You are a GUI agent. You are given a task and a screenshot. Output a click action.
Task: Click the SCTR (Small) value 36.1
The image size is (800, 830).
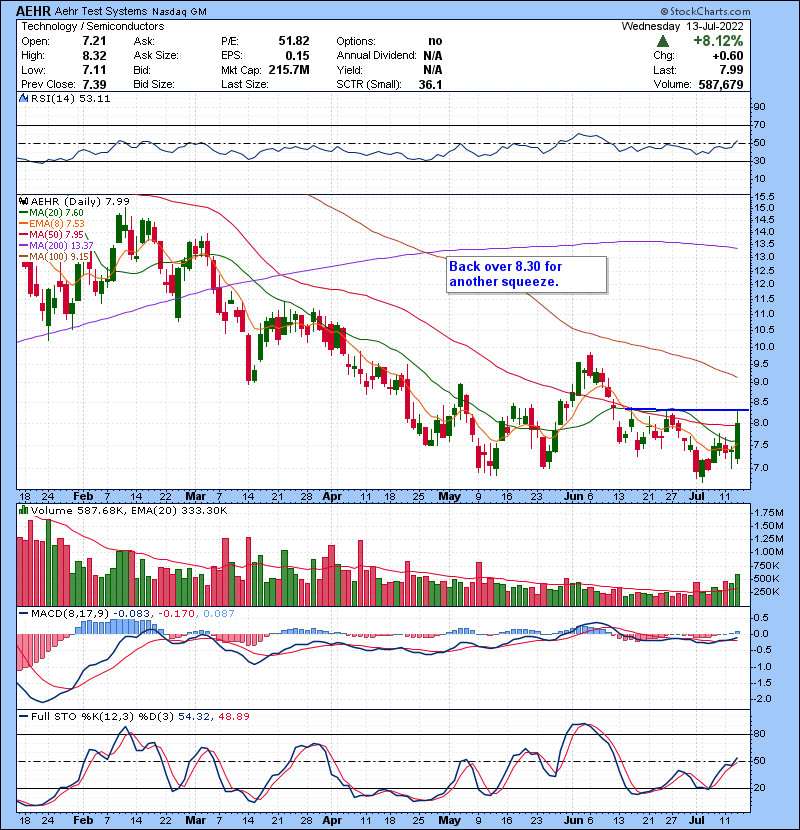tap(430, 84)
